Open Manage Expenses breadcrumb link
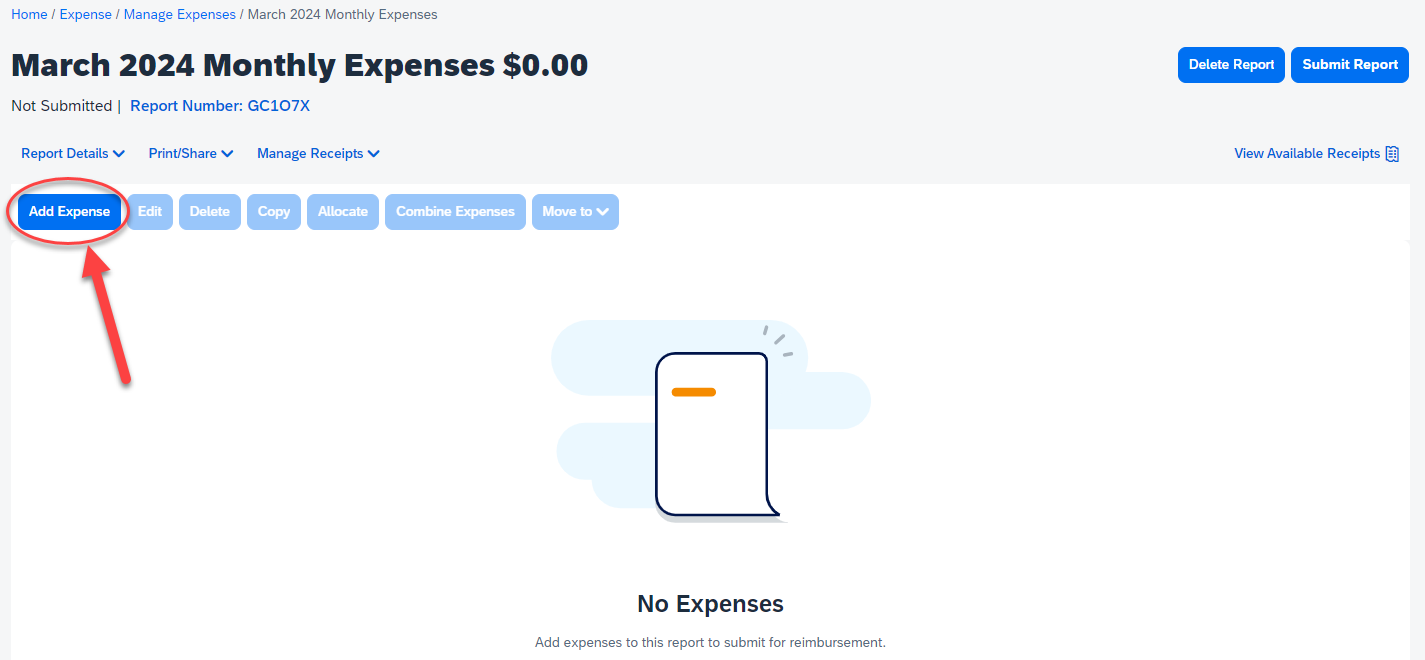1425x660 pixels. click(180, 15)
